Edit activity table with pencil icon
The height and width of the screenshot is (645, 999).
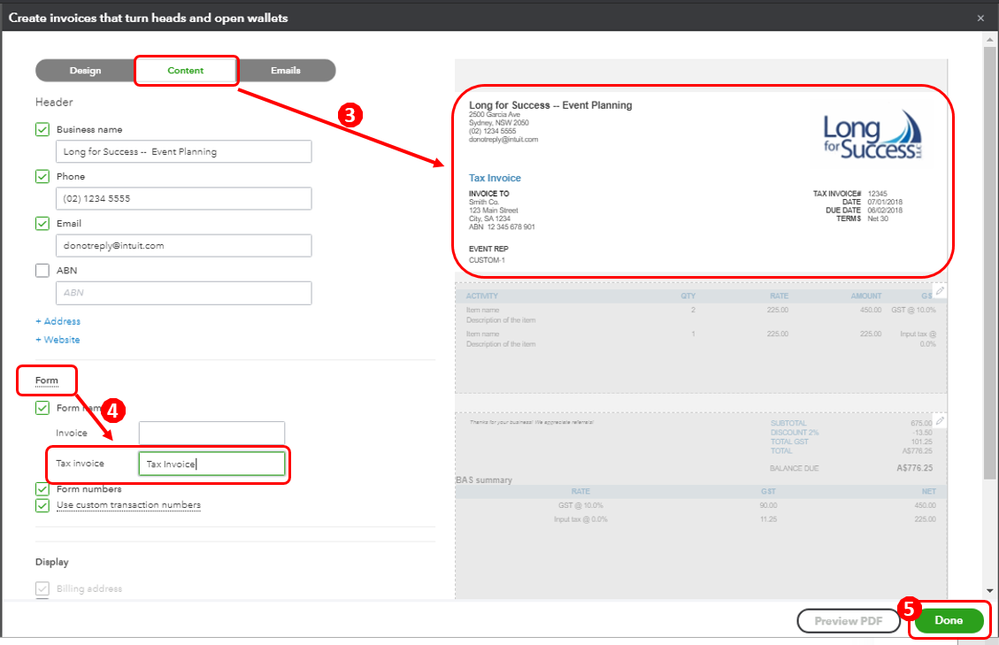pyautogui.click(x=940, y=291)
